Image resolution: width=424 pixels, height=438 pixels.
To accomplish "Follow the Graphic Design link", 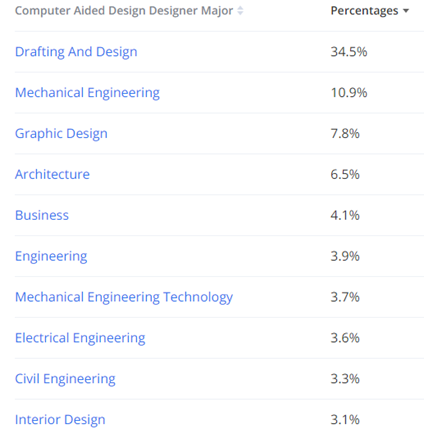I will (x=61, y=134).
